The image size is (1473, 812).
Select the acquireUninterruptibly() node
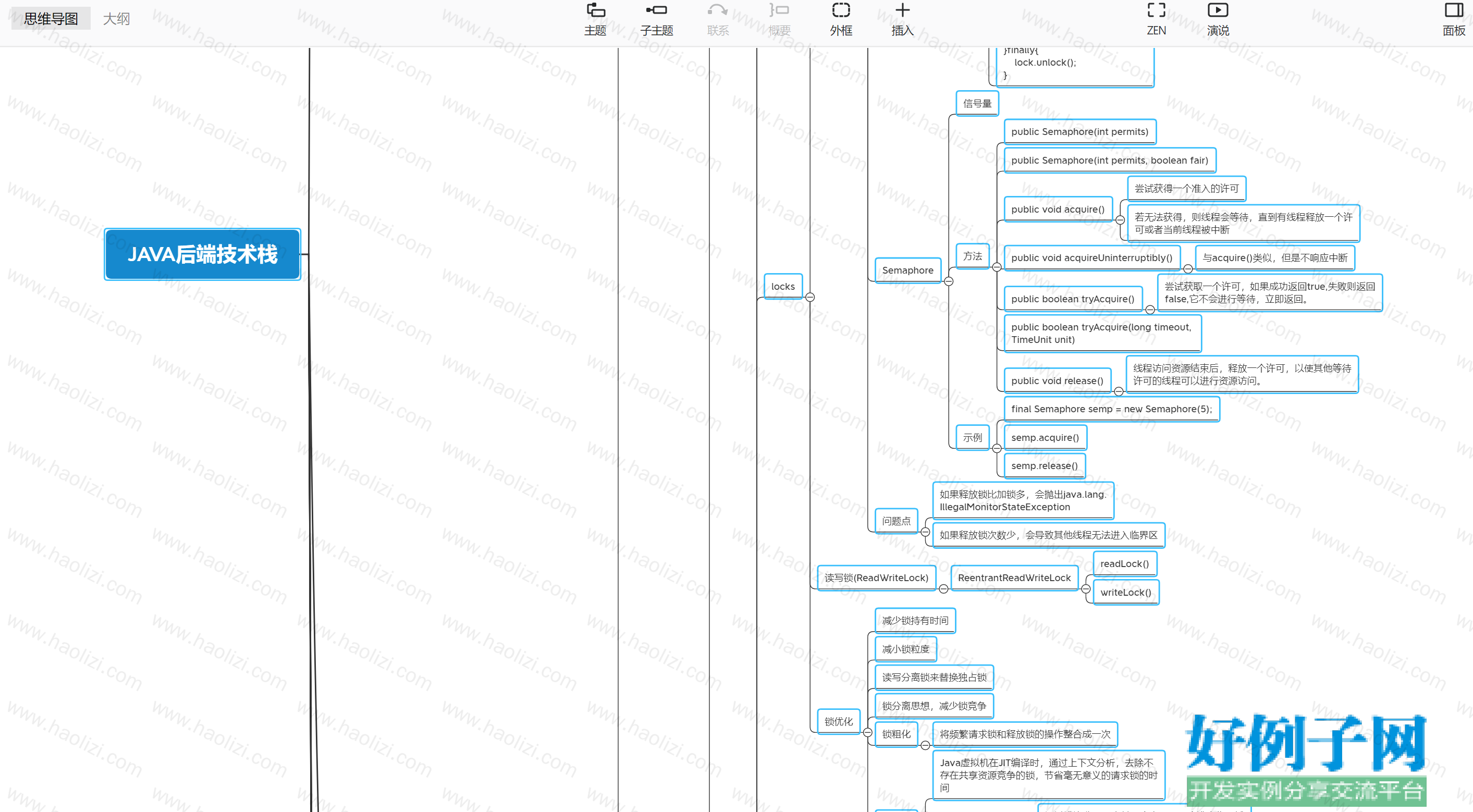(x=1091, y=258)
